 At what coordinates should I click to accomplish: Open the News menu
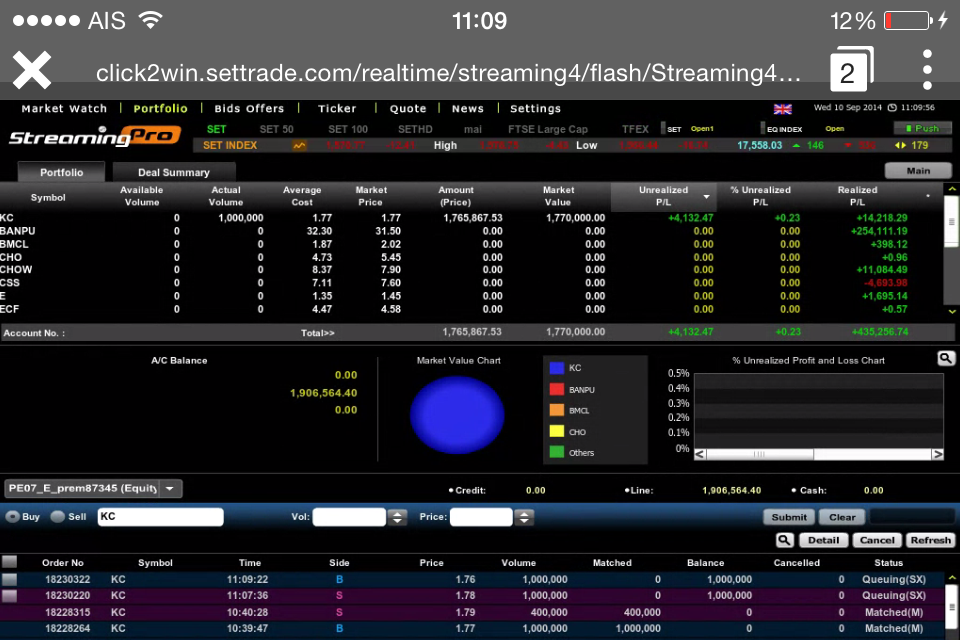coord(468,108)
